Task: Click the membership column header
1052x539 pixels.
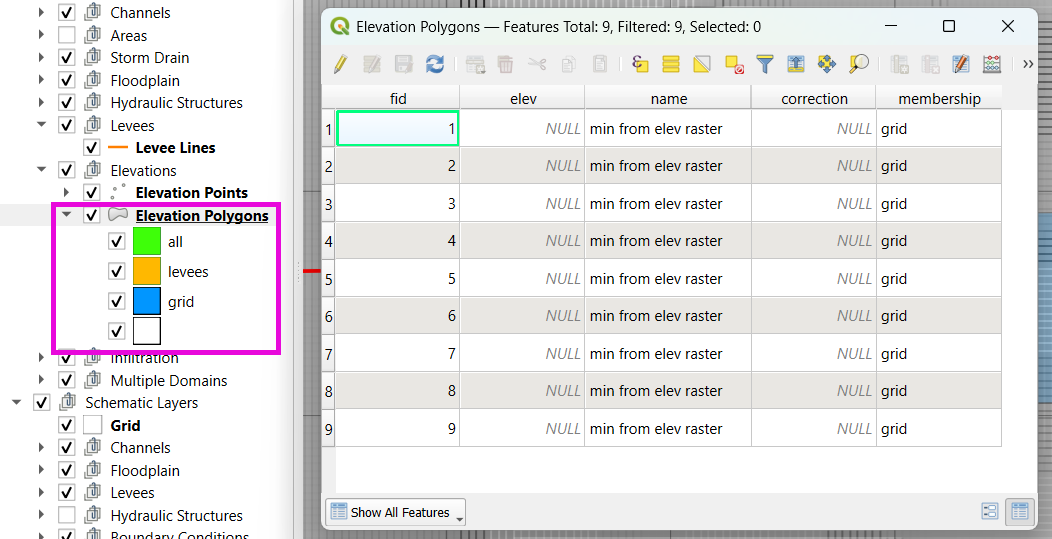Action: coord(939,98)
